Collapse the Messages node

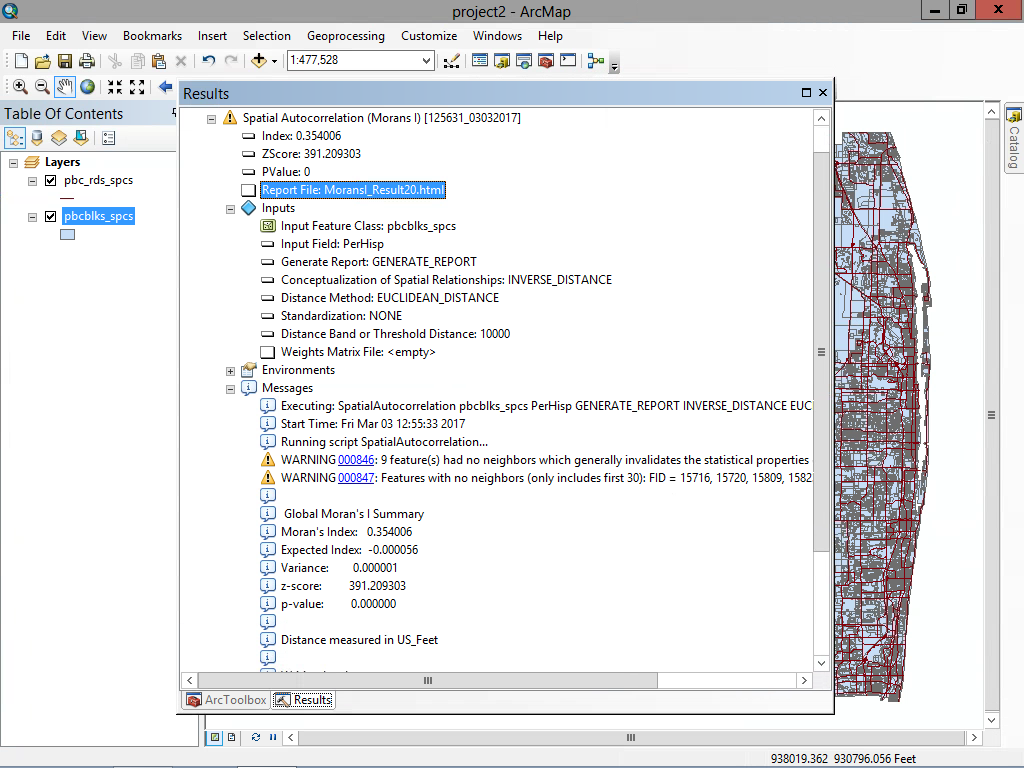click(x=231, y=390)
